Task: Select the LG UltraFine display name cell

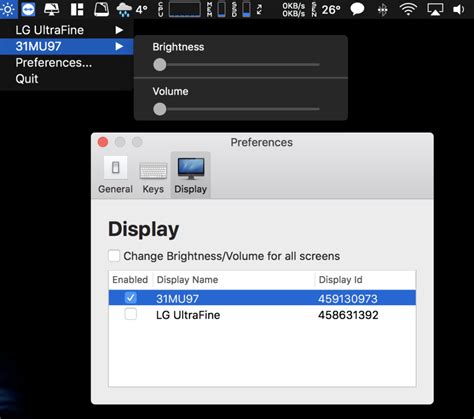Action: 188,315
